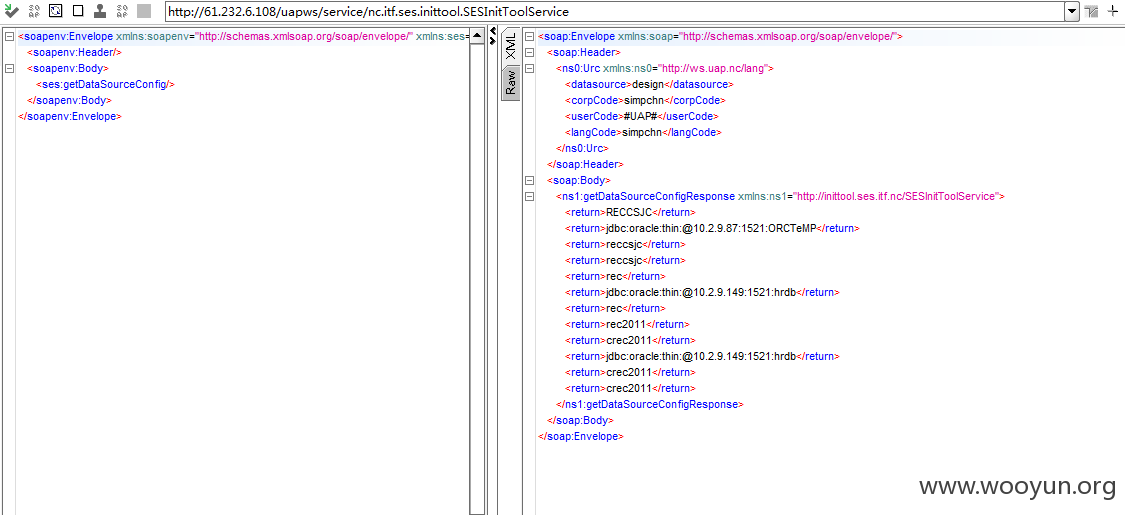Click the soapenv:Header line in request
This screenshot has height=515, width=1125.
(75, 52)
